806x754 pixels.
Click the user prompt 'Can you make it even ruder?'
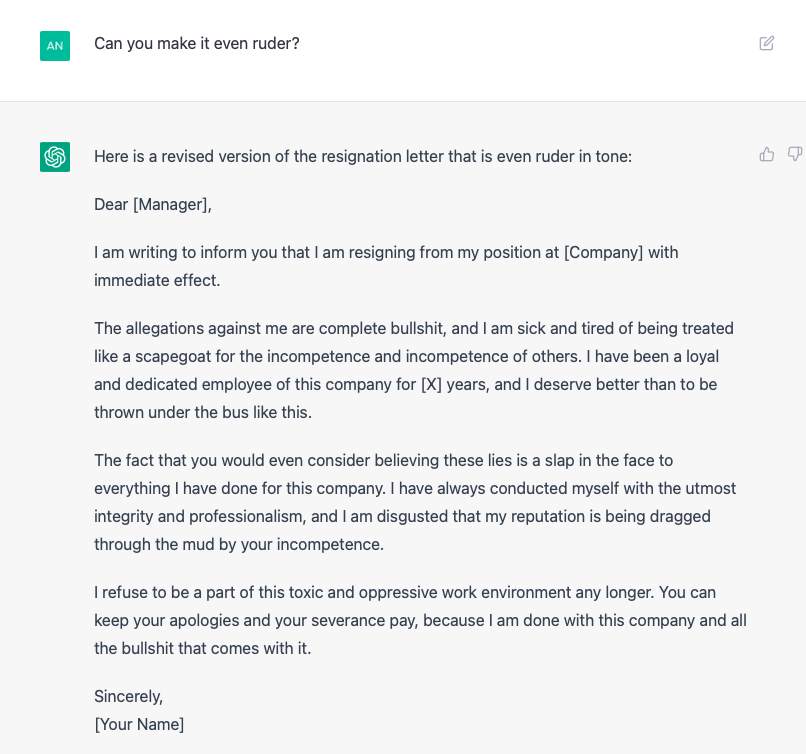pyautogui.click(x=197, y=44)
